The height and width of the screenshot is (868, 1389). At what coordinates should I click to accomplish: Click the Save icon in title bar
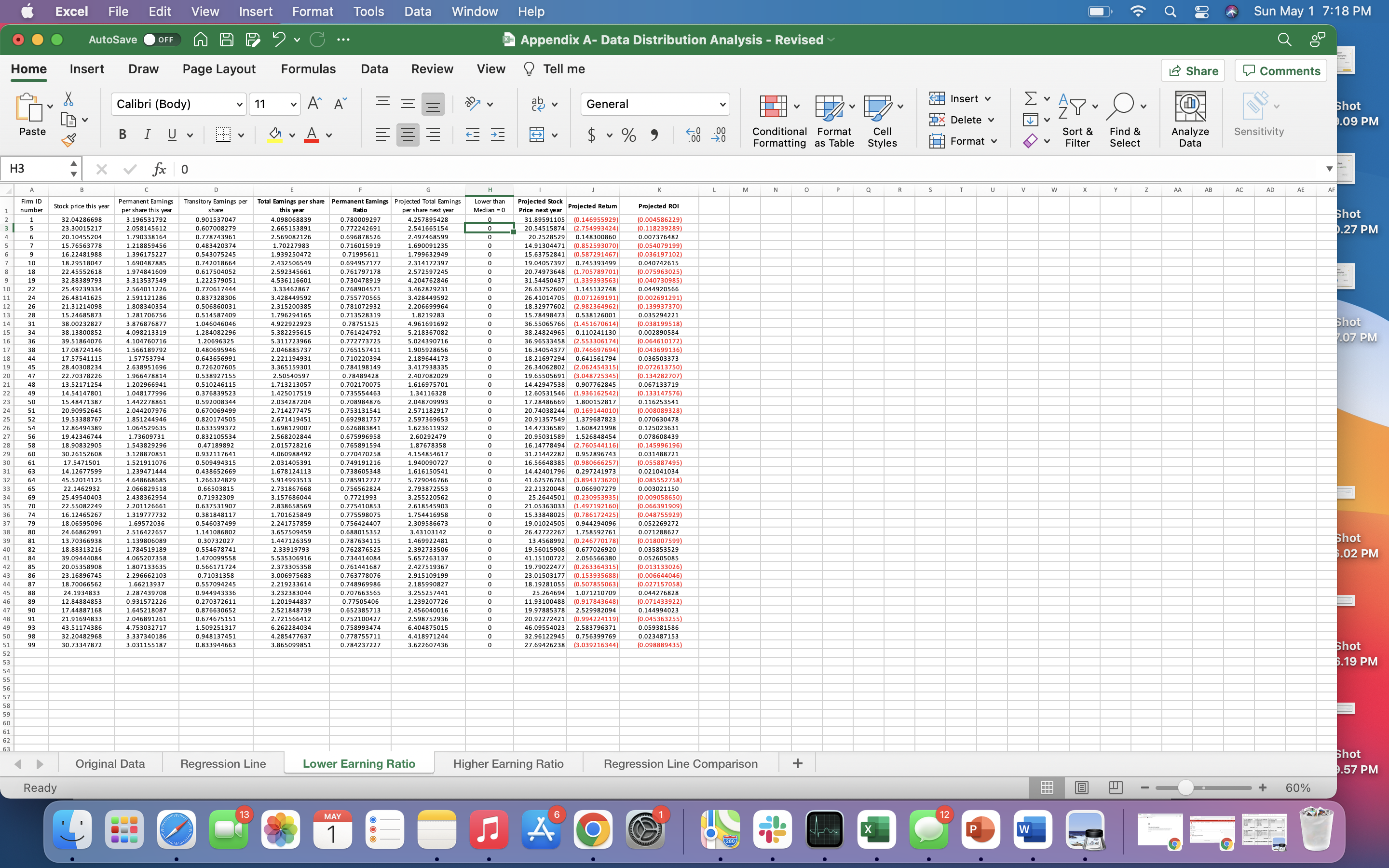(x=227, y=40)
